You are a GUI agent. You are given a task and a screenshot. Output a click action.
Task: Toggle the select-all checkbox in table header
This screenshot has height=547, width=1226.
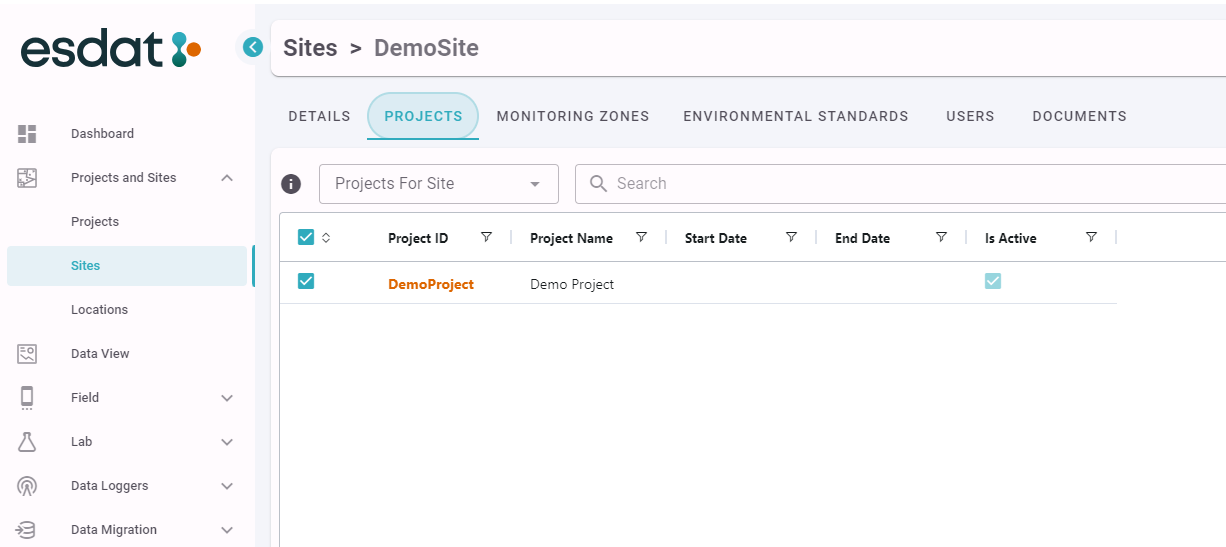[x=306, y=237]
